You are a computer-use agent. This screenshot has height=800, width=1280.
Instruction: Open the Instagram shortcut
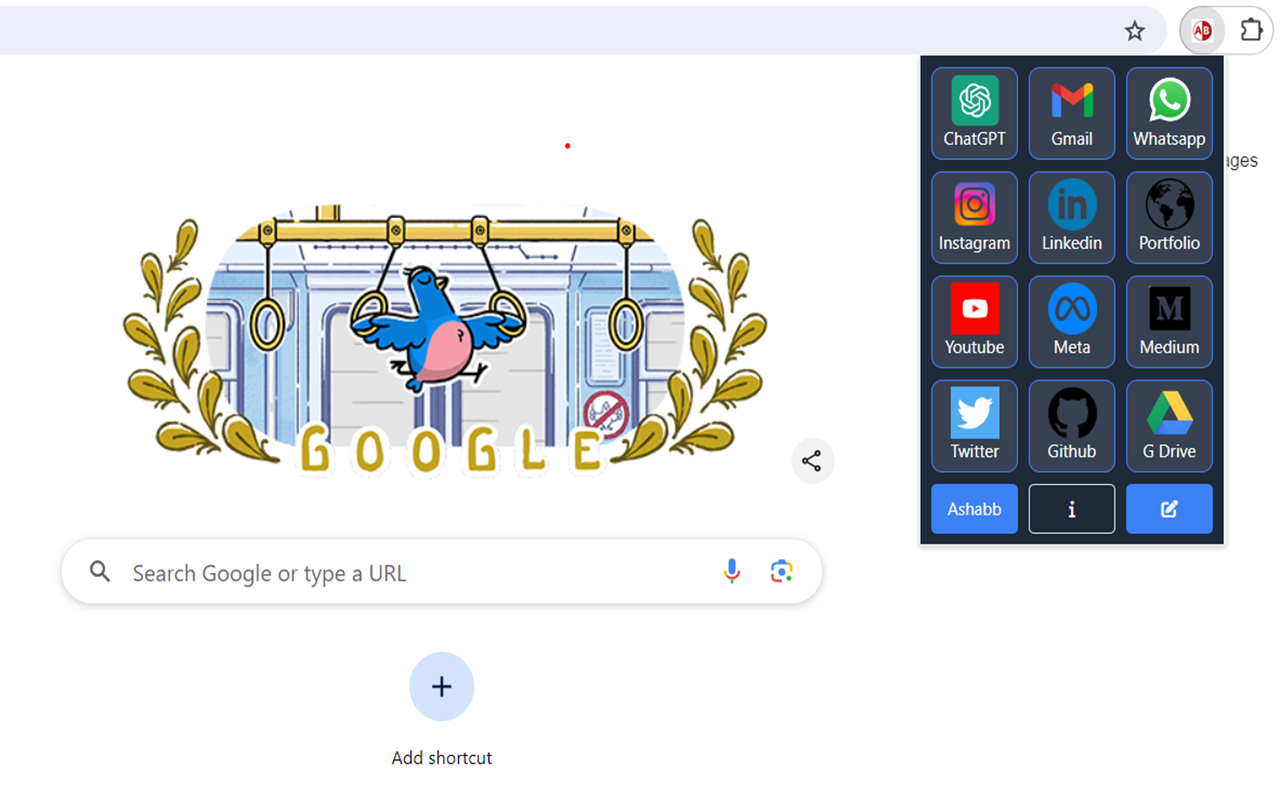click(x=974, y=217)
